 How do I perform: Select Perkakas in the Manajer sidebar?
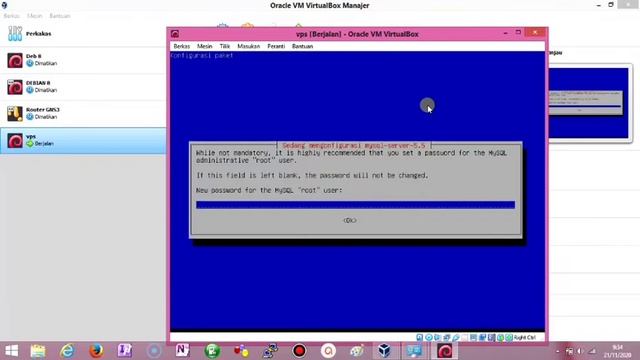coord(83,34)
